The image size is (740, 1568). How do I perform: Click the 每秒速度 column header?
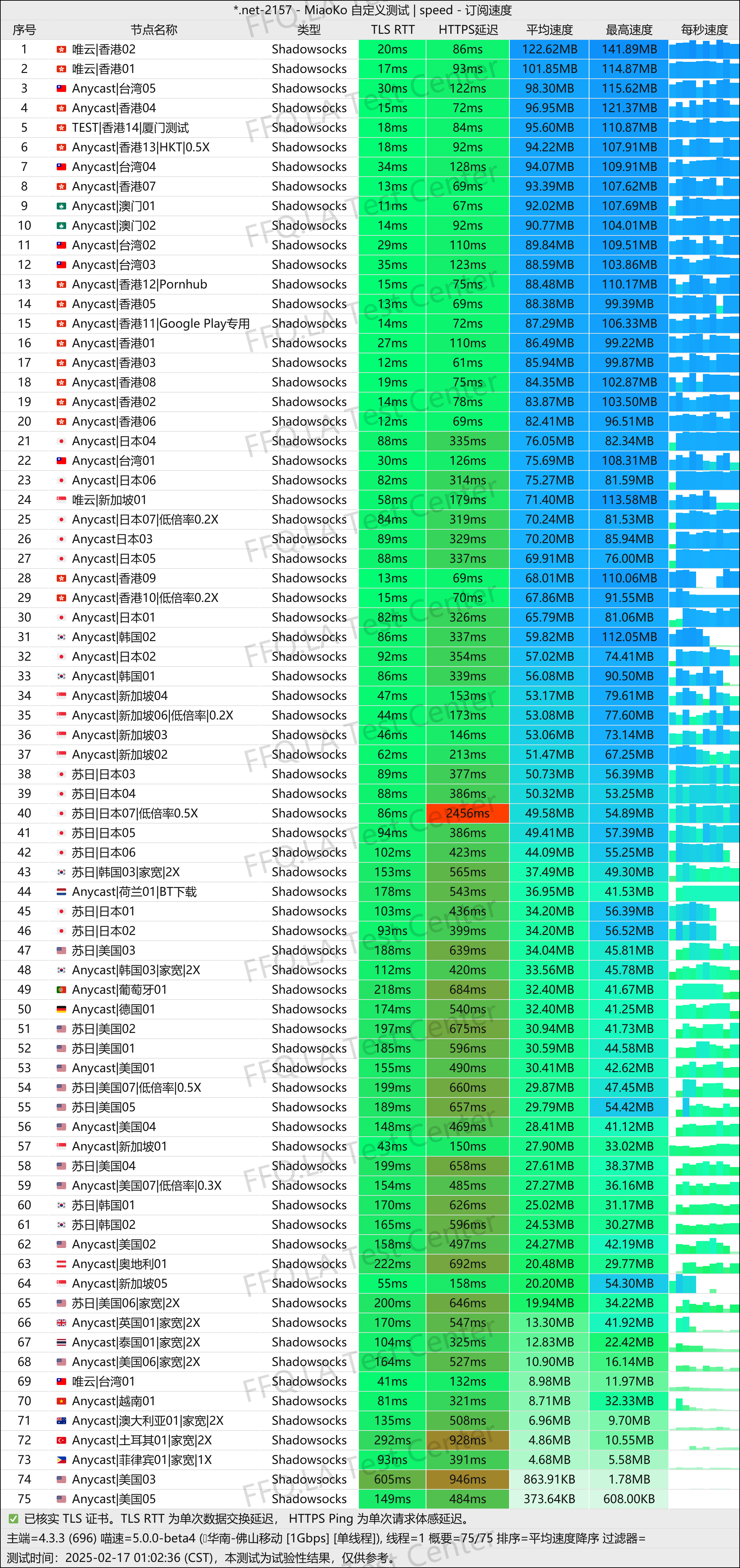704,30
